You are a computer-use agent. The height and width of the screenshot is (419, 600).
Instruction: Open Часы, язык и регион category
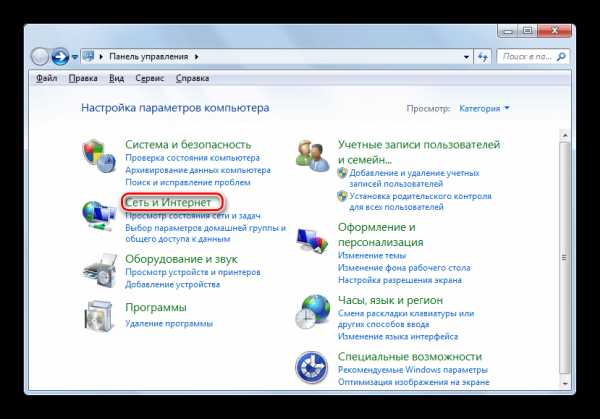click(390, 300)
